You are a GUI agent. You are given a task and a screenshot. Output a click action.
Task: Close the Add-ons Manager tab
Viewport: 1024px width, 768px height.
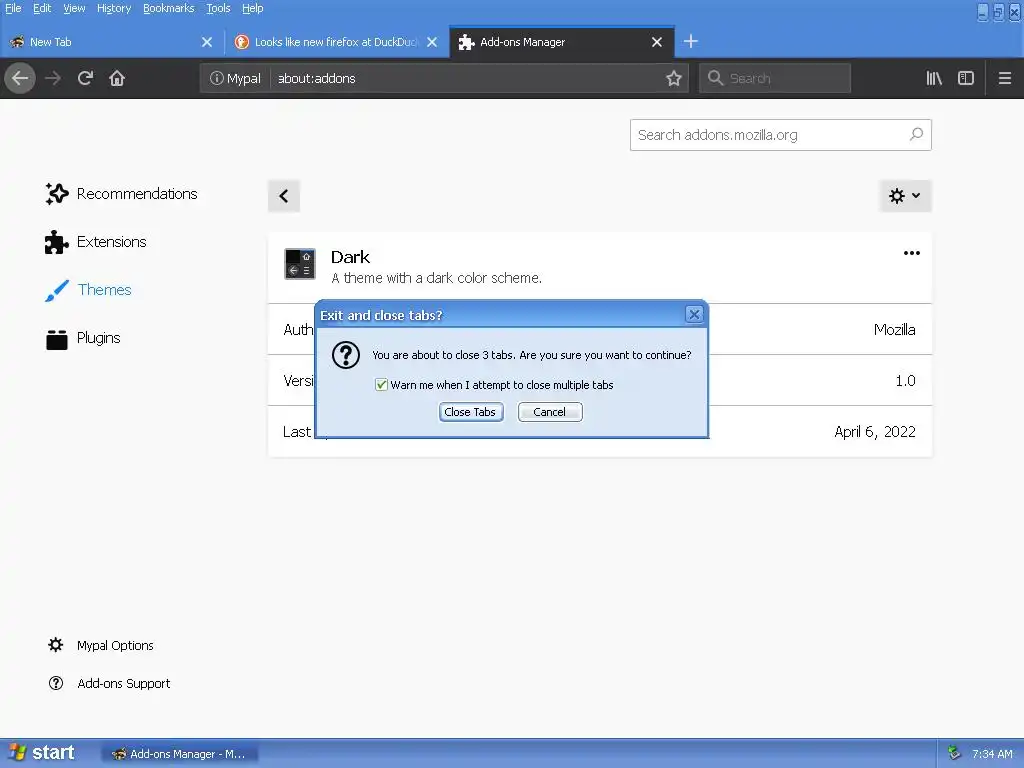[x=657, y=42]
